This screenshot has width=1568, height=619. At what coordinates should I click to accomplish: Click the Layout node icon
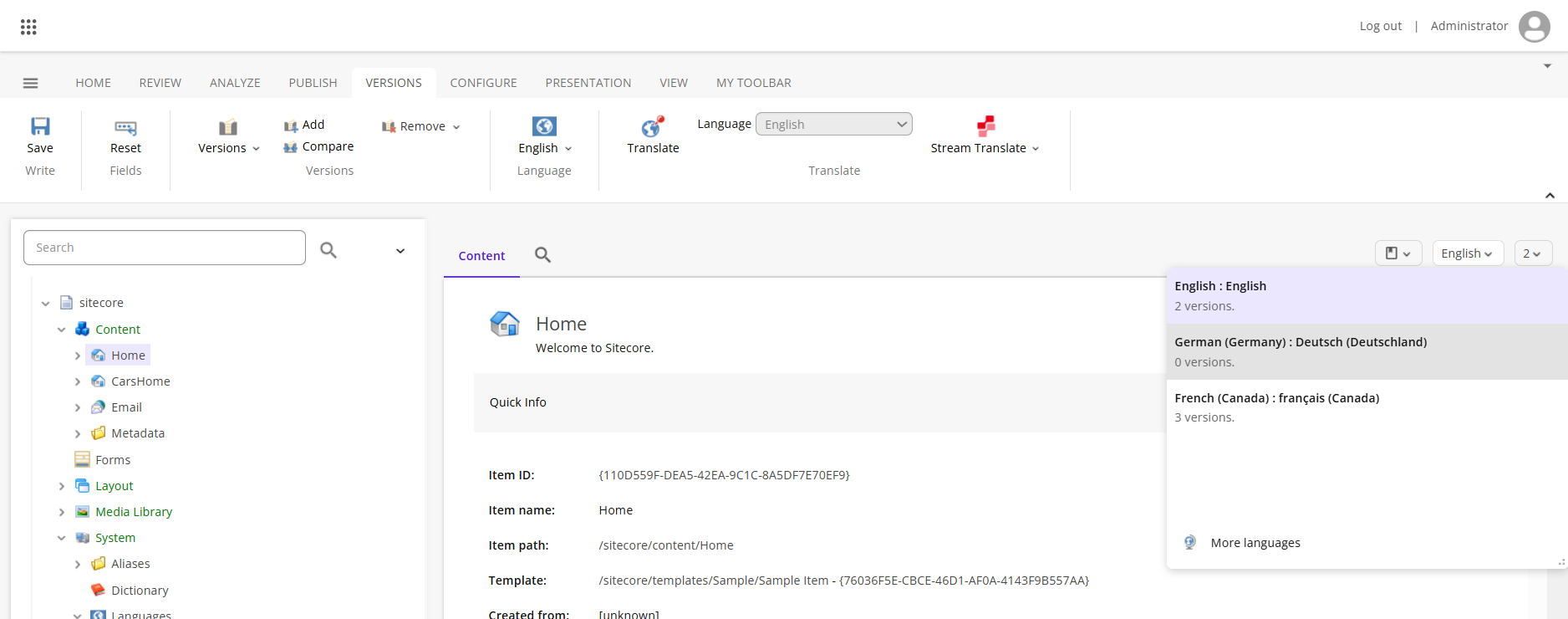pyautogui.click(x=82, y=485)
